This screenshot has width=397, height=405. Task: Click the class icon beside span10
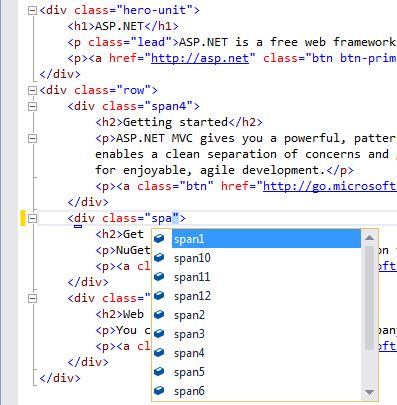[x=160, y=257]
